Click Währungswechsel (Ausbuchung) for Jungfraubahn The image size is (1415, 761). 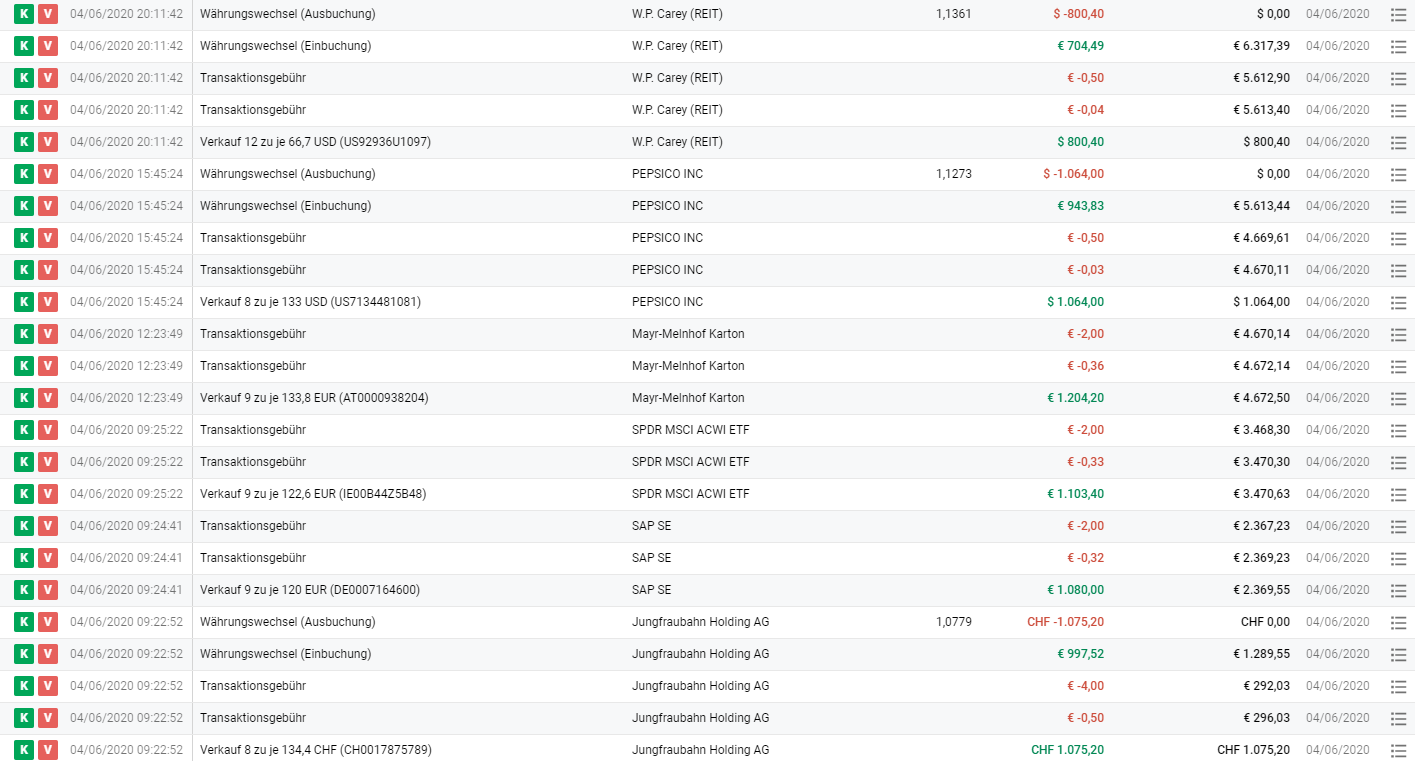288,622
